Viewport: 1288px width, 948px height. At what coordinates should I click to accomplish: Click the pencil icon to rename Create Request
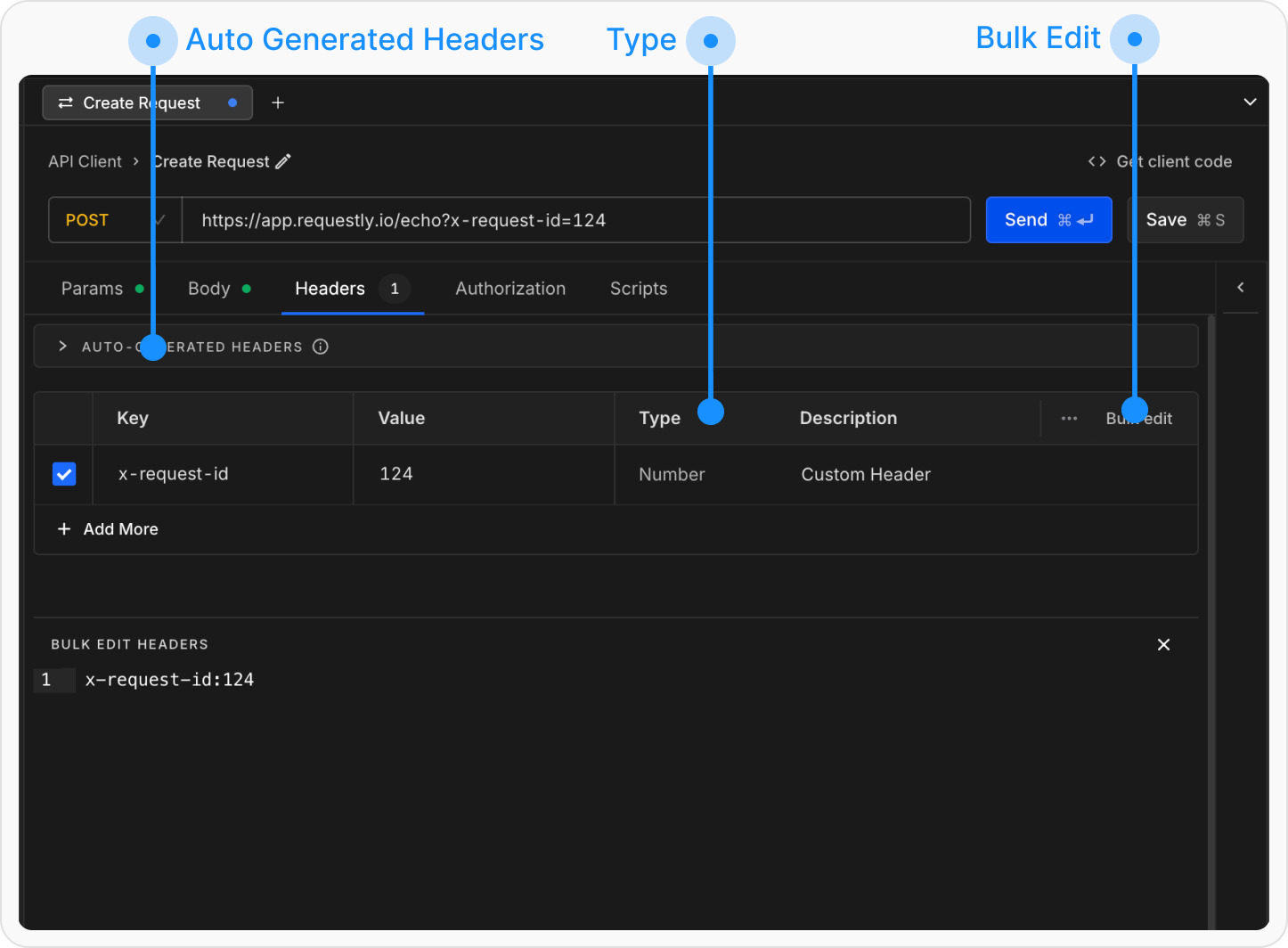click(284, 161)
